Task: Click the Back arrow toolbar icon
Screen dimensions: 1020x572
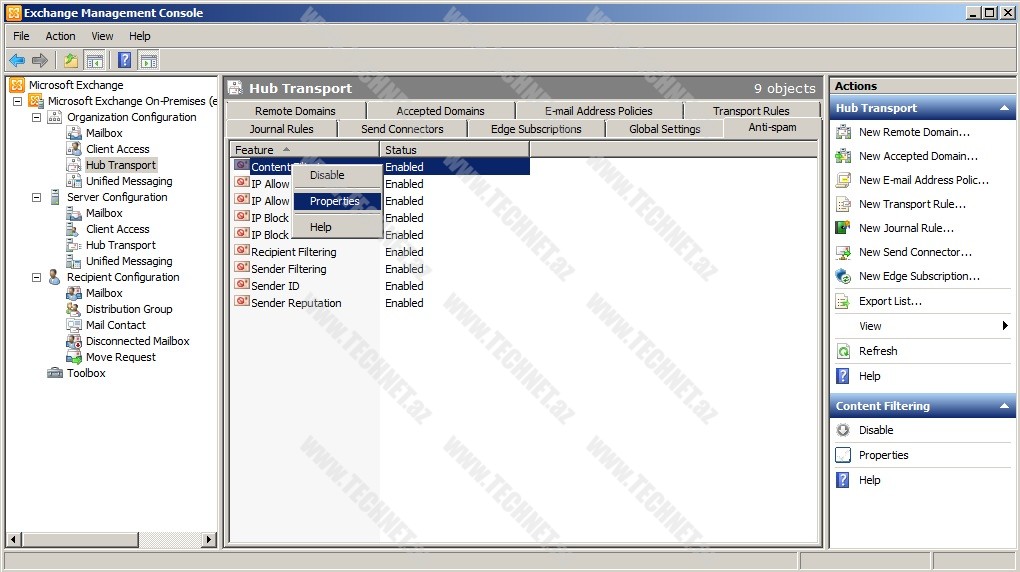Action: 17,60
